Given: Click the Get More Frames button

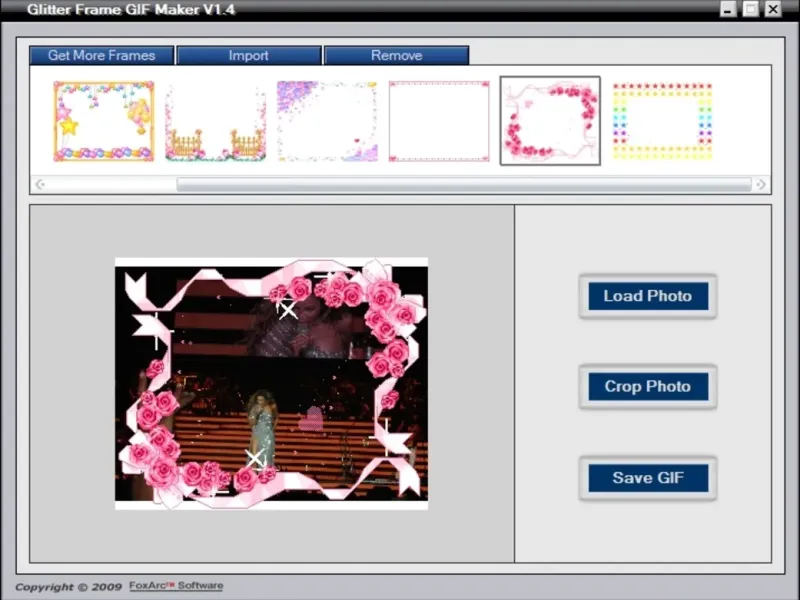Looking at the screenshot, I should (102, 55).
